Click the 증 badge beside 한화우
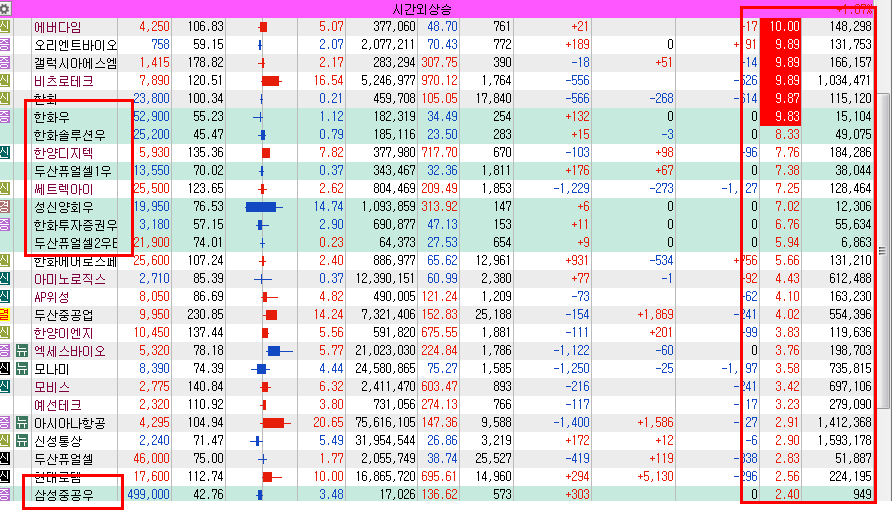This screenshot has height=510, width=893. point(5,116)
